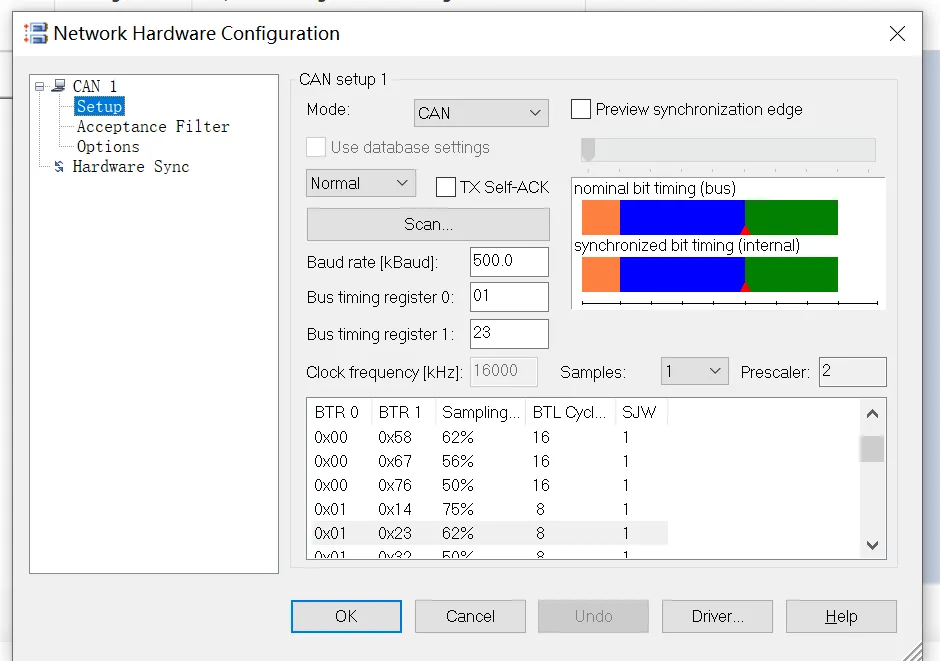Click the 75% sampling point cell
This screenshot has width=940, height=661.
[458, 509]
